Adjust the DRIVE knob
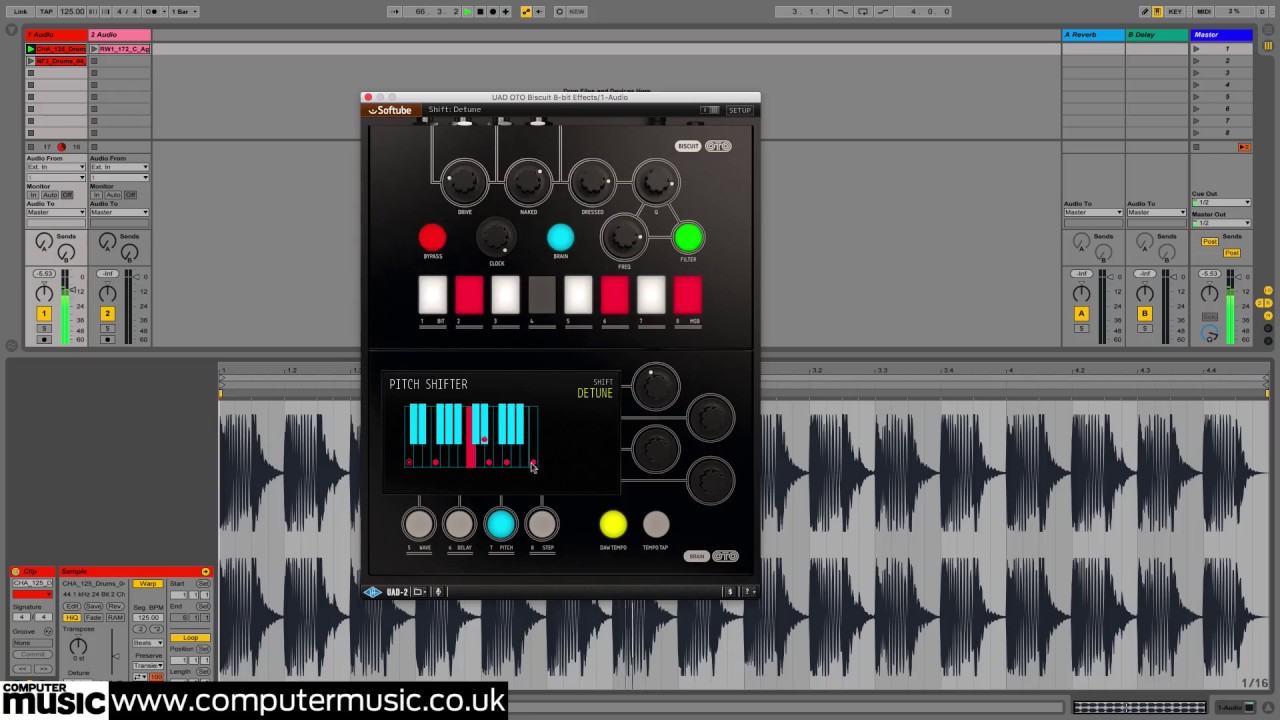Image resolution: width=1280 pixels, height=720 pixels. [465, 183]
